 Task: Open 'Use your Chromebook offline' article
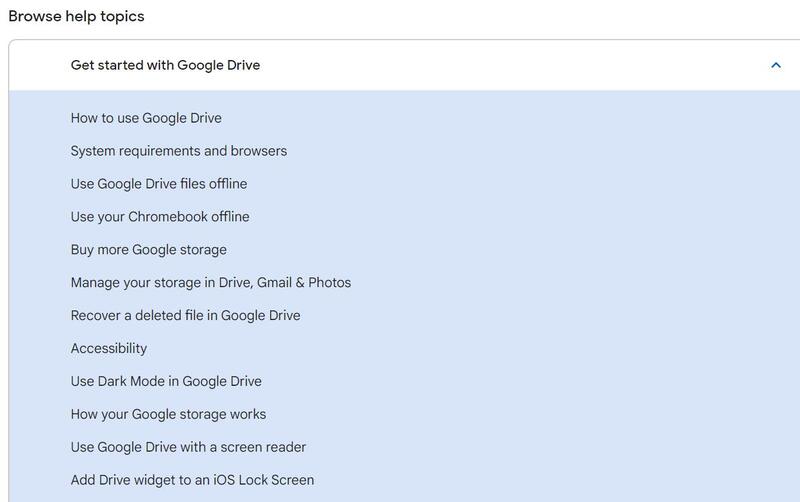pyautogui.click(x=160, y=217)
